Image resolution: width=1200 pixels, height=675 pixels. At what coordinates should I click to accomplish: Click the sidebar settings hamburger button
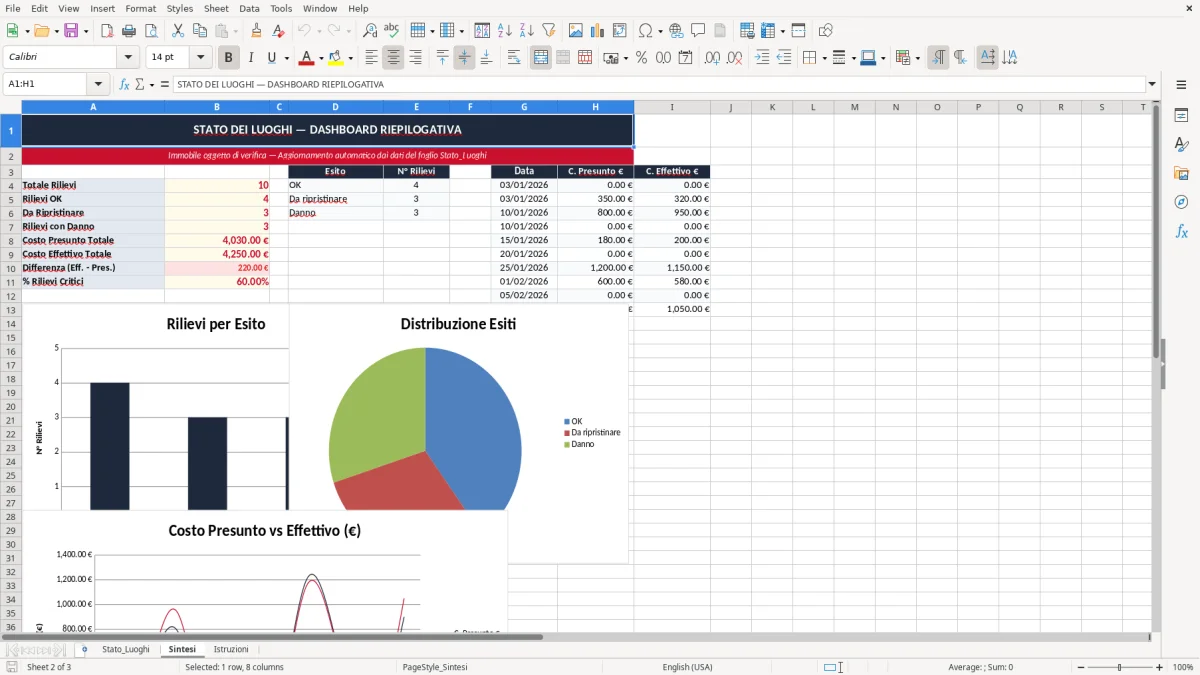1181,84
